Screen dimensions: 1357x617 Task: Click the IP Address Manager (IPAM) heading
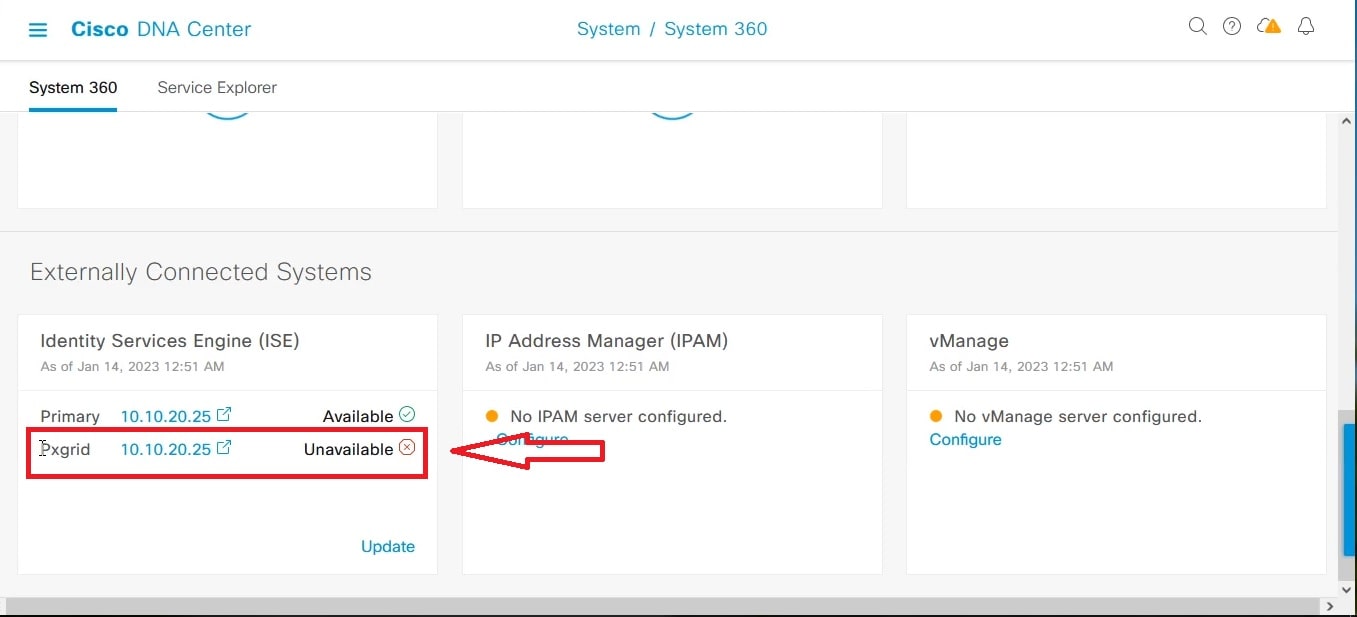[607, 341]
